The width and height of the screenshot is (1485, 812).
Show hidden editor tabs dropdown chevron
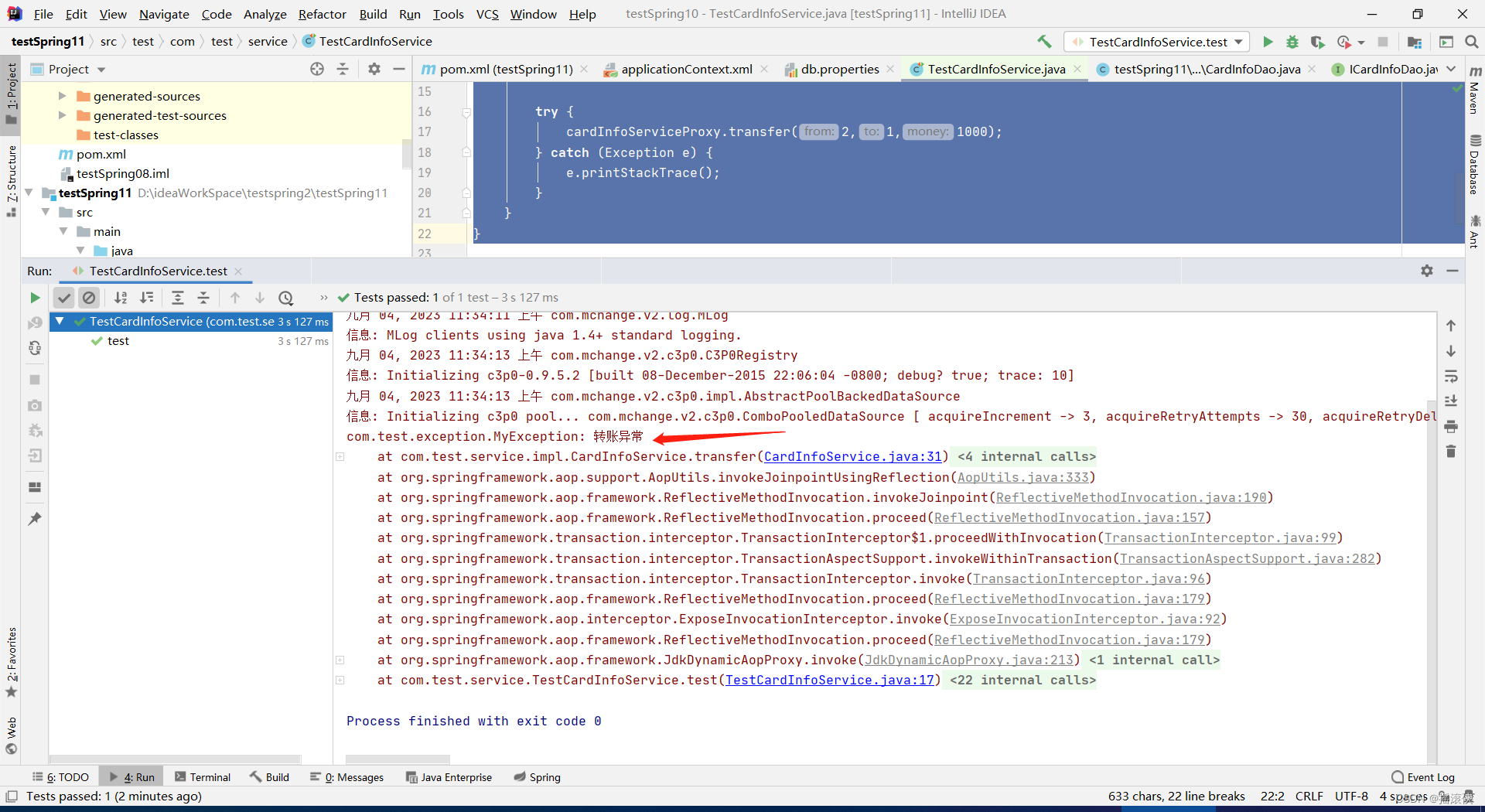coord(1451,69)
